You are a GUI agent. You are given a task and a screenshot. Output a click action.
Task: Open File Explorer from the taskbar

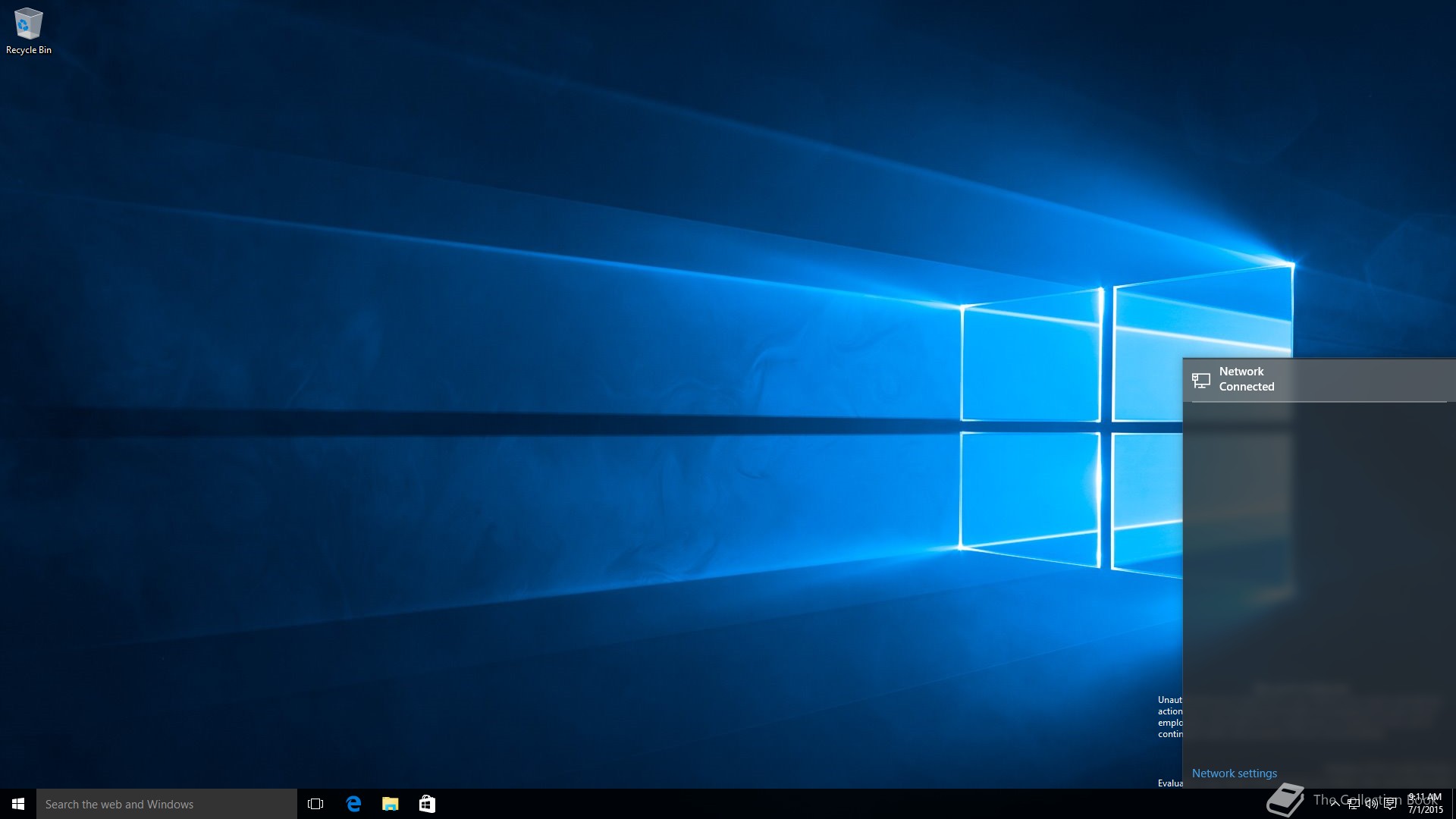coord(391,804)
